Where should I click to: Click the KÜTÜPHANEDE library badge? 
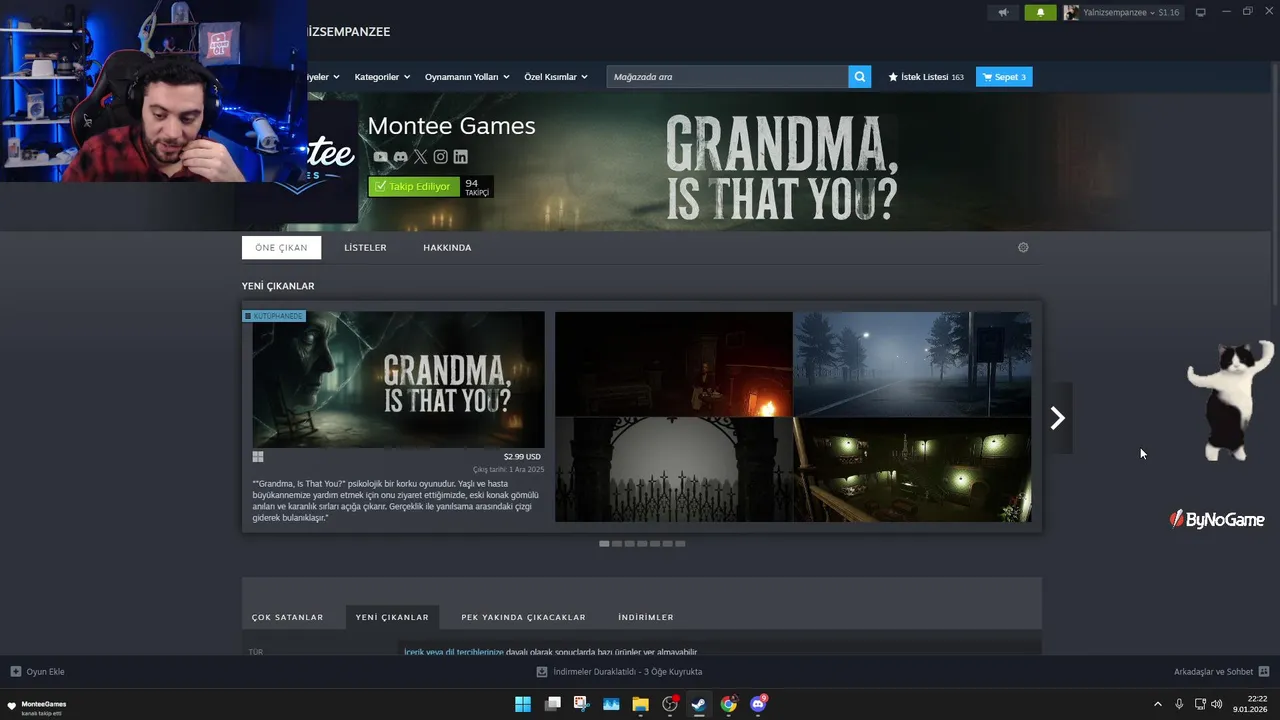point(274,316)
